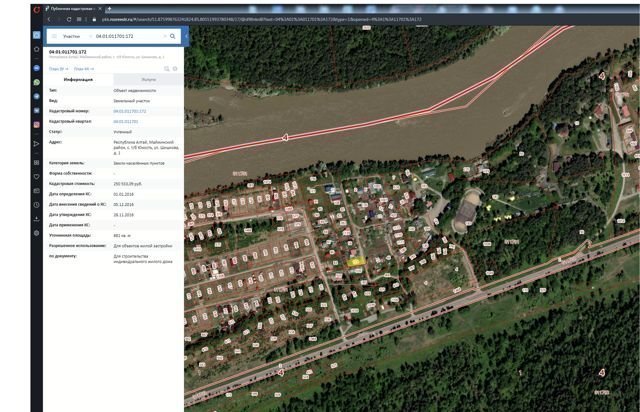This screenshot has width=640, height=412.
Task: Open the Messenger sidebar icon
Action: [x=36, y=68]
